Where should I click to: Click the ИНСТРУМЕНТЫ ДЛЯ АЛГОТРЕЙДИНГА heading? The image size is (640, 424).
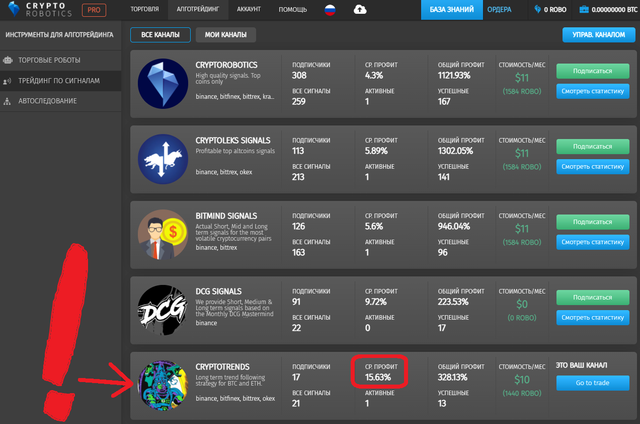tap(59, 35)
